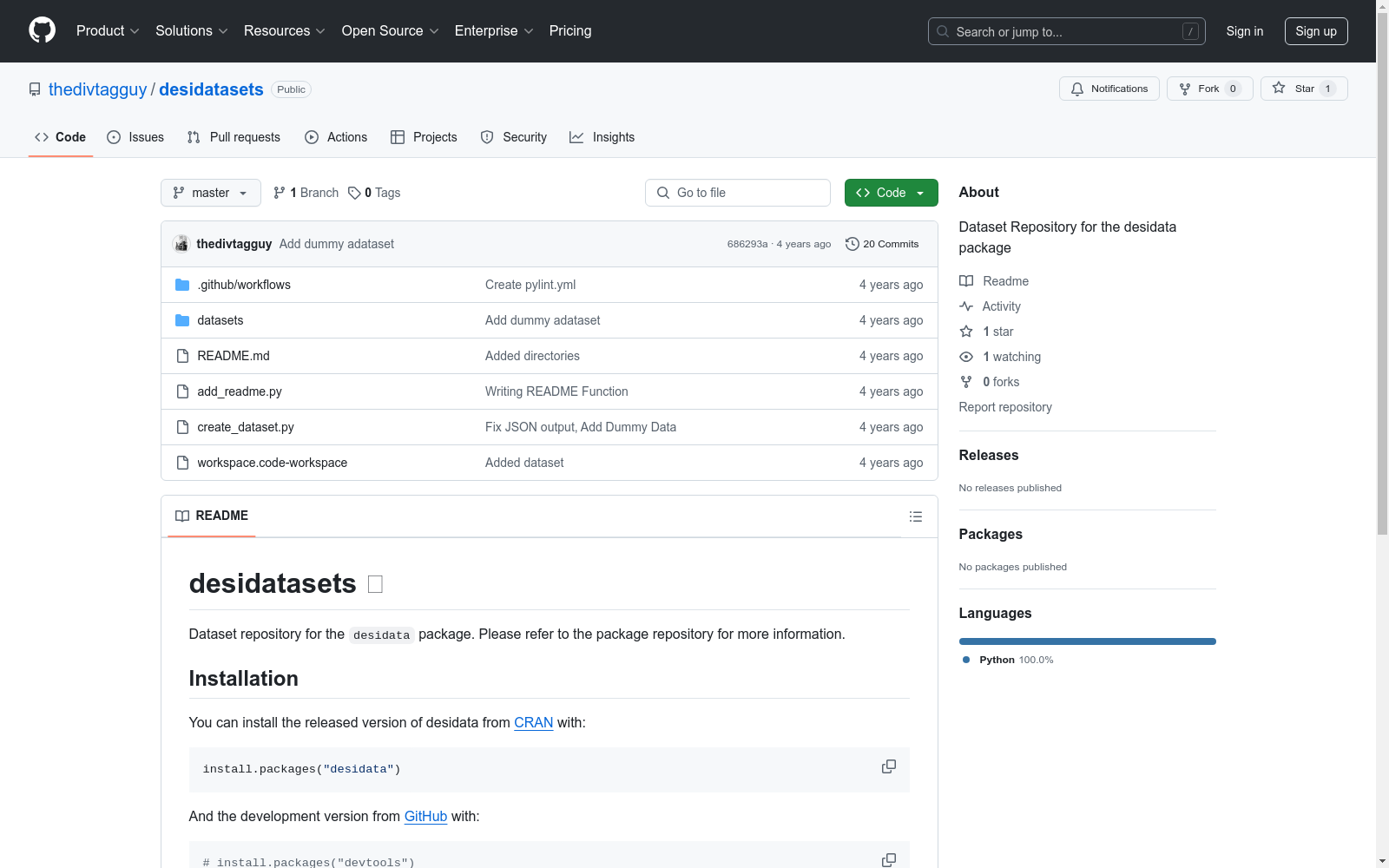Open the GitHub link in README
The height and width of the screenshot is (868, 1389).
(x=425, y=816)
